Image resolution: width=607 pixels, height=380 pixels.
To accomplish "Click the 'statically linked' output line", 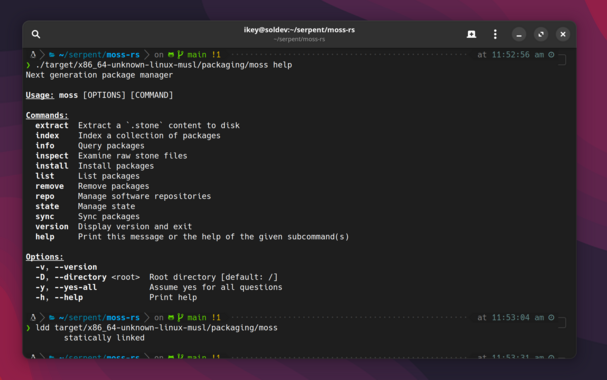I will tap(104, 338).
